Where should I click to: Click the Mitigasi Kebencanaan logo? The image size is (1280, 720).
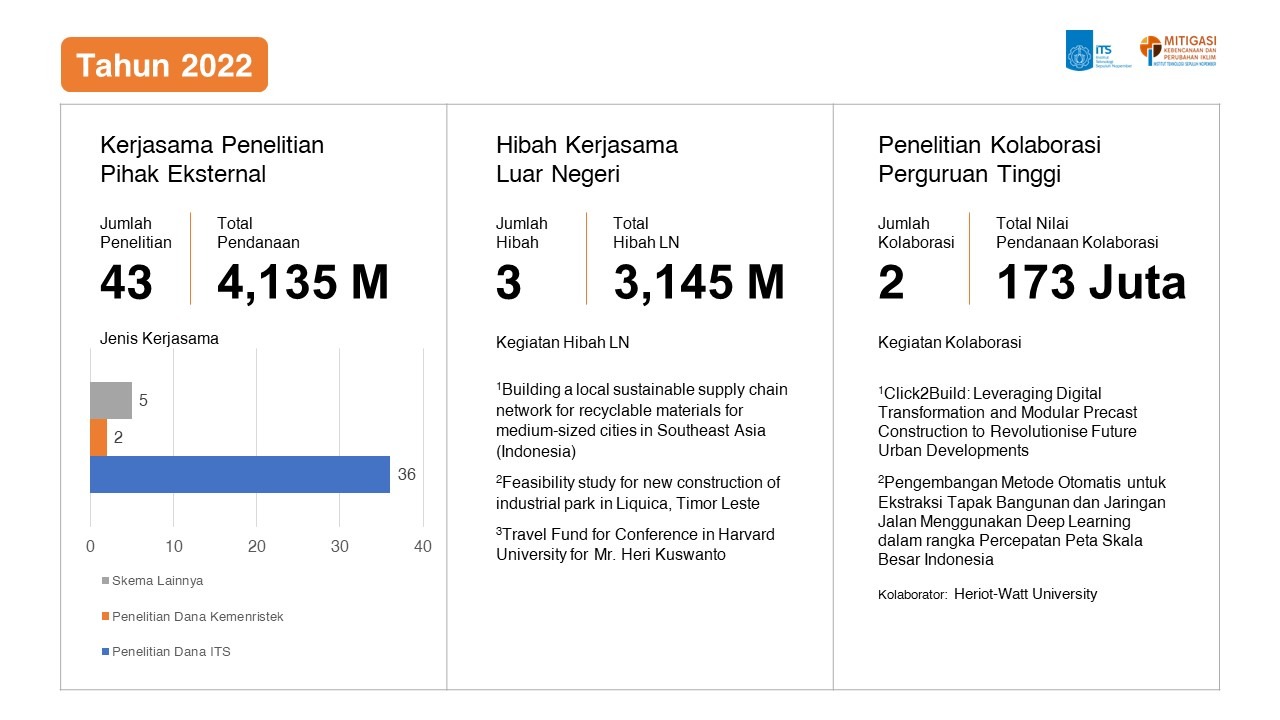pyautogui.click(x=1178, y=50)
